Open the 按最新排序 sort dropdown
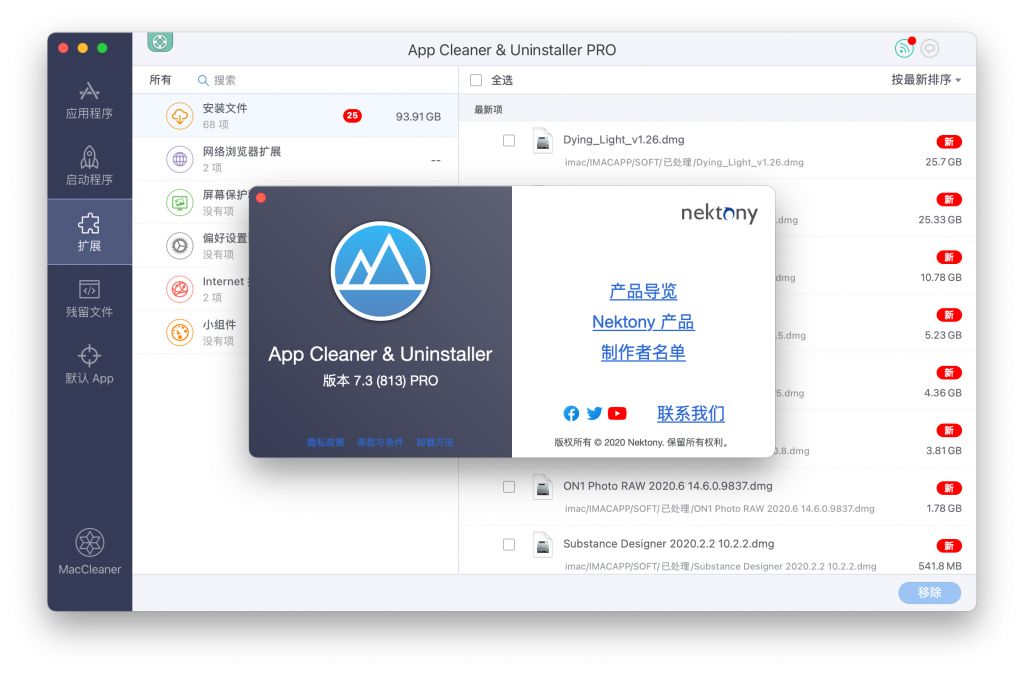This screenshot has width=1024, height=674. tap(926, 80)
